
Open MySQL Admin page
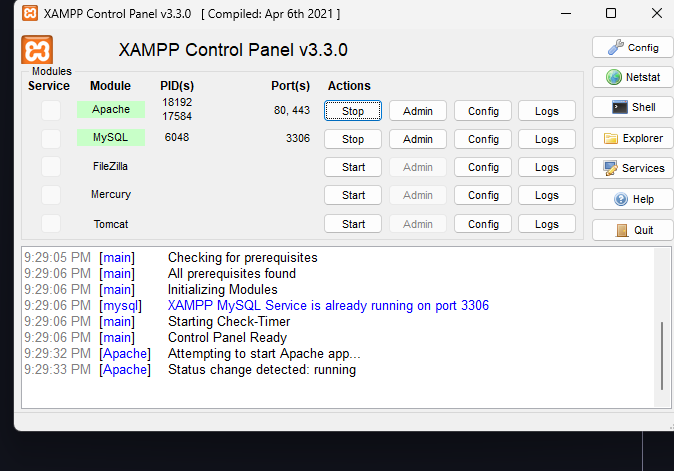418,139
